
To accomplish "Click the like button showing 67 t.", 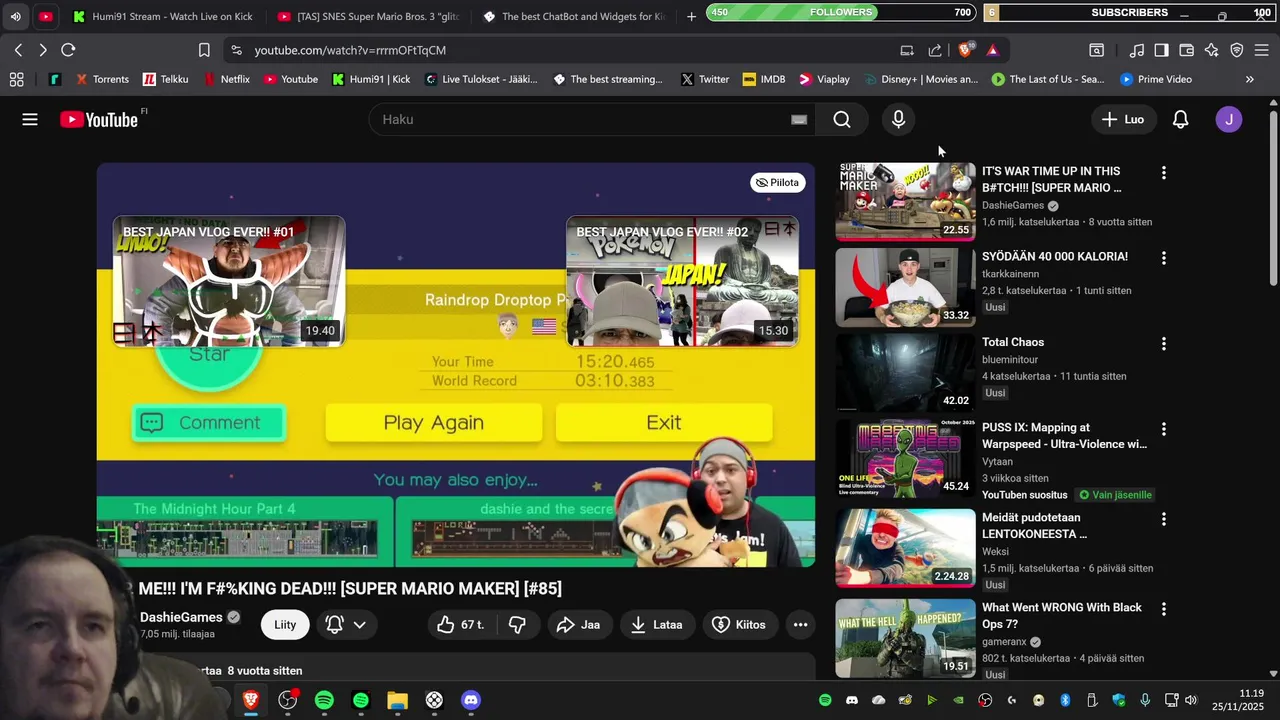I will 460,625.
